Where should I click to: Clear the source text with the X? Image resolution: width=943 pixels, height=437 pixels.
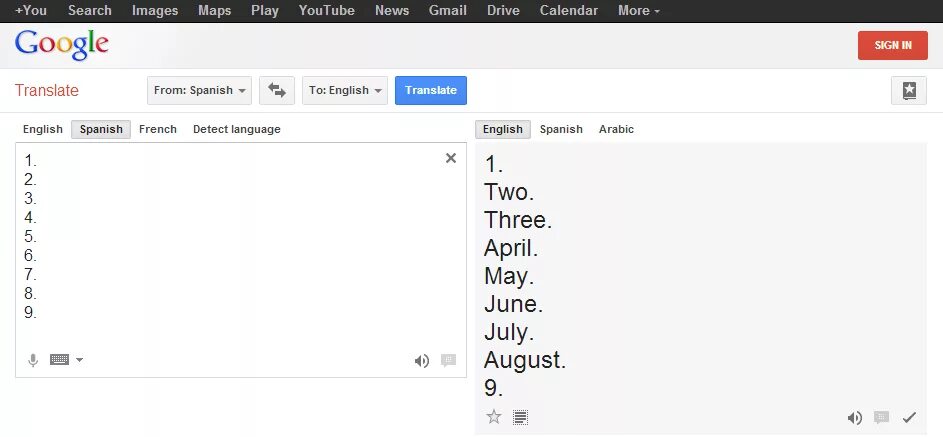[450, 158]
